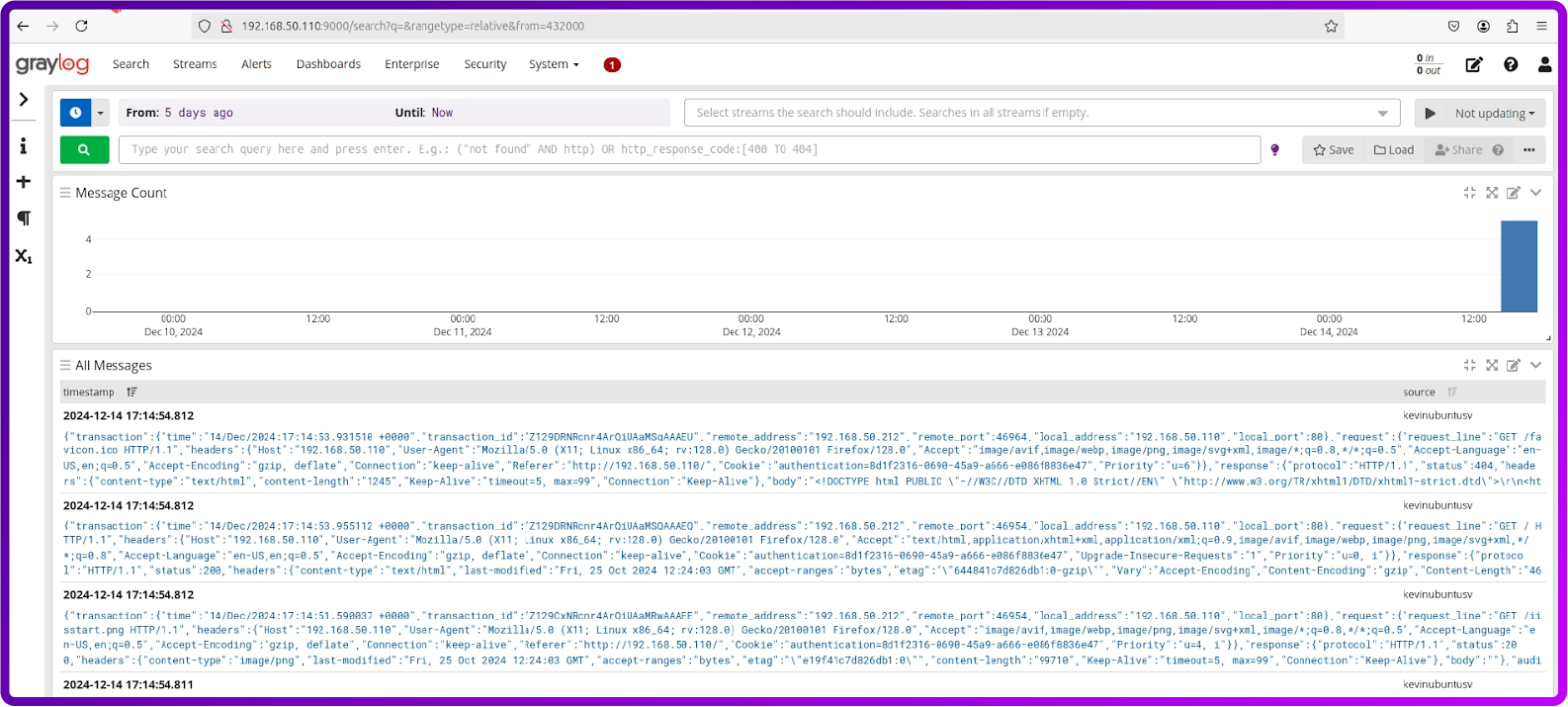The image size is (1568, 707).
Task: Click the purple lightbulb query help icon
Action: pos(1274,150)
